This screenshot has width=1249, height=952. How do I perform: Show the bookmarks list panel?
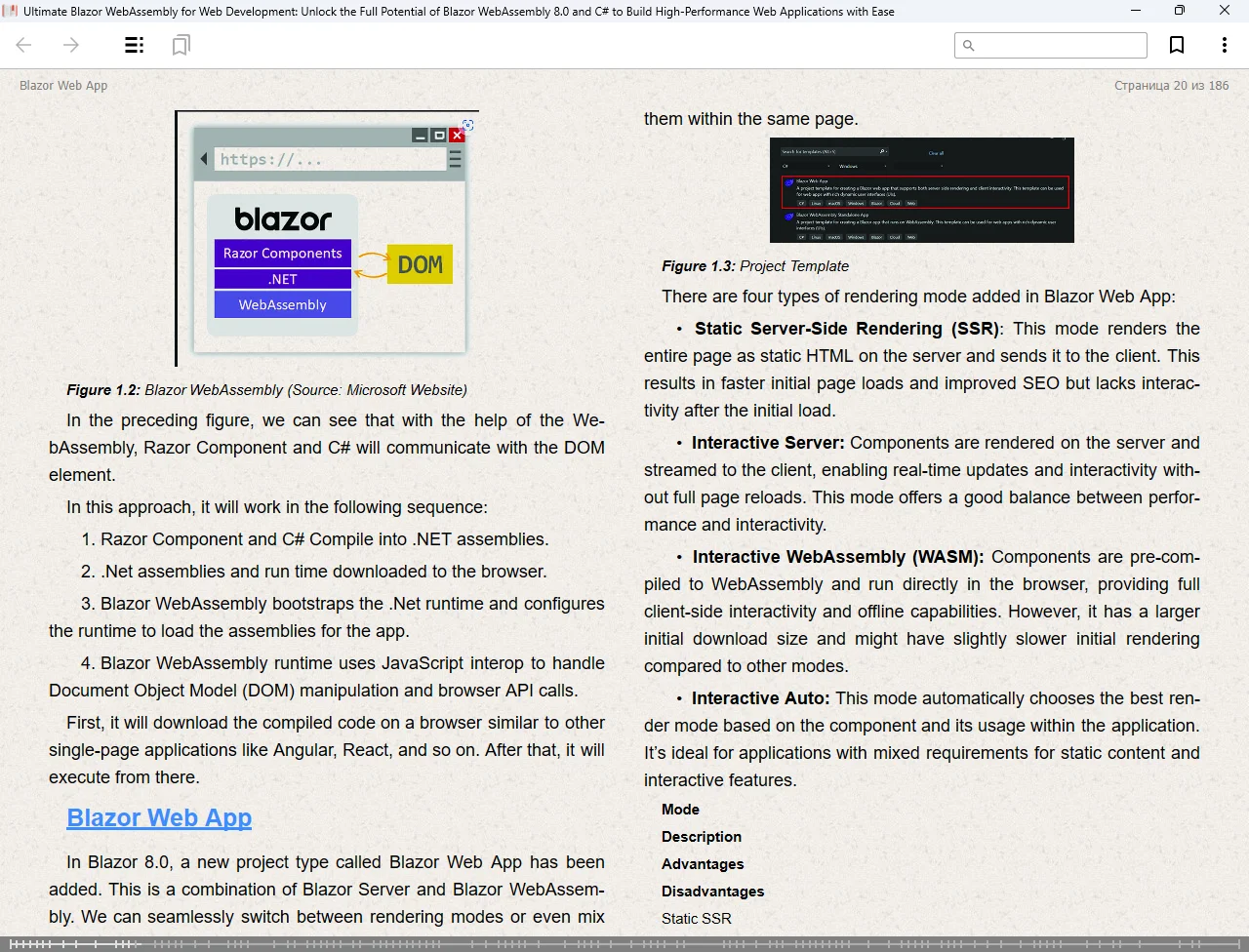[181, 45]
